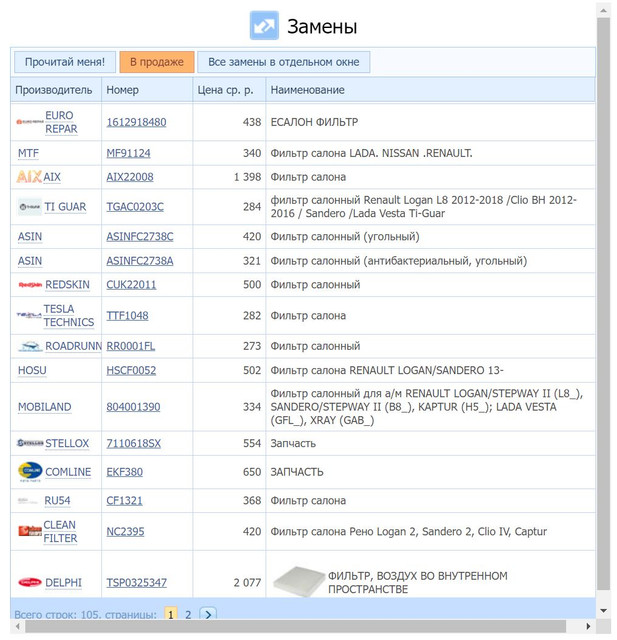Open part number MF91124
This screenshot has width=617, height=640.
[x=128, y=153]
